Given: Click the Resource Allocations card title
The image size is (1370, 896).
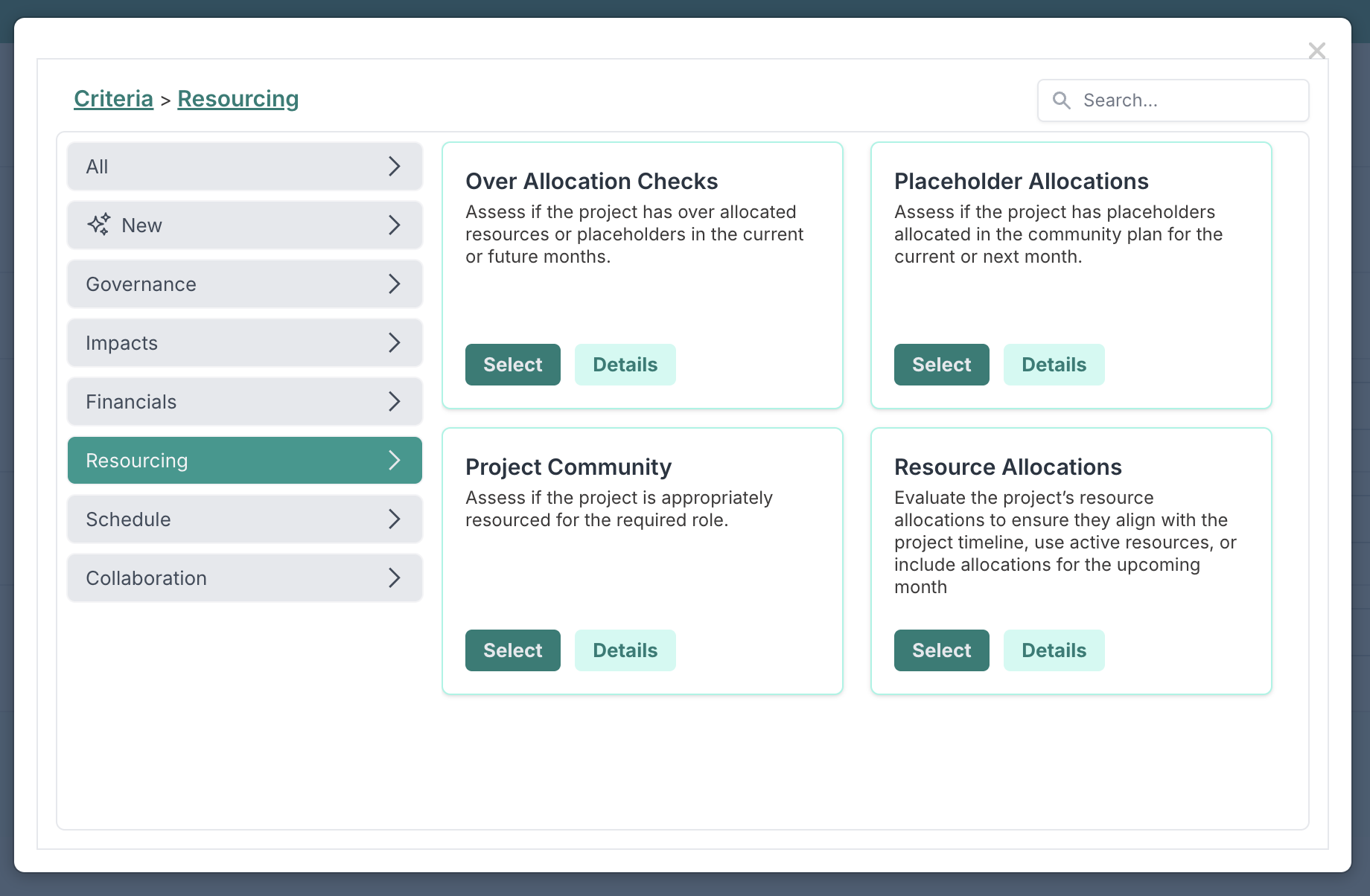Looking at the screenshot, I should (x=1008, y=467).
